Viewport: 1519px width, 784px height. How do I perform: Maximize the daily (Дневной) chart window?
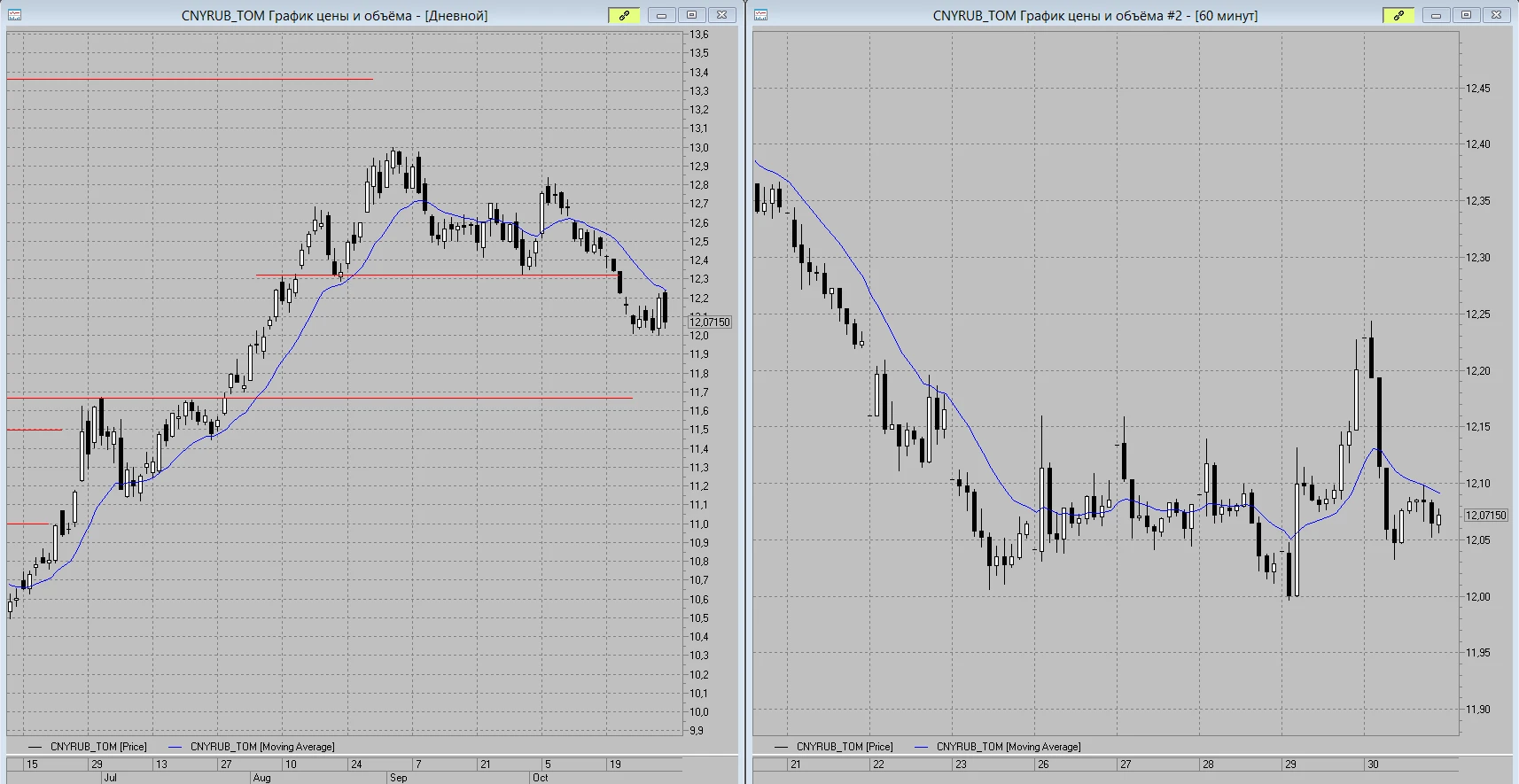(692, 15)
